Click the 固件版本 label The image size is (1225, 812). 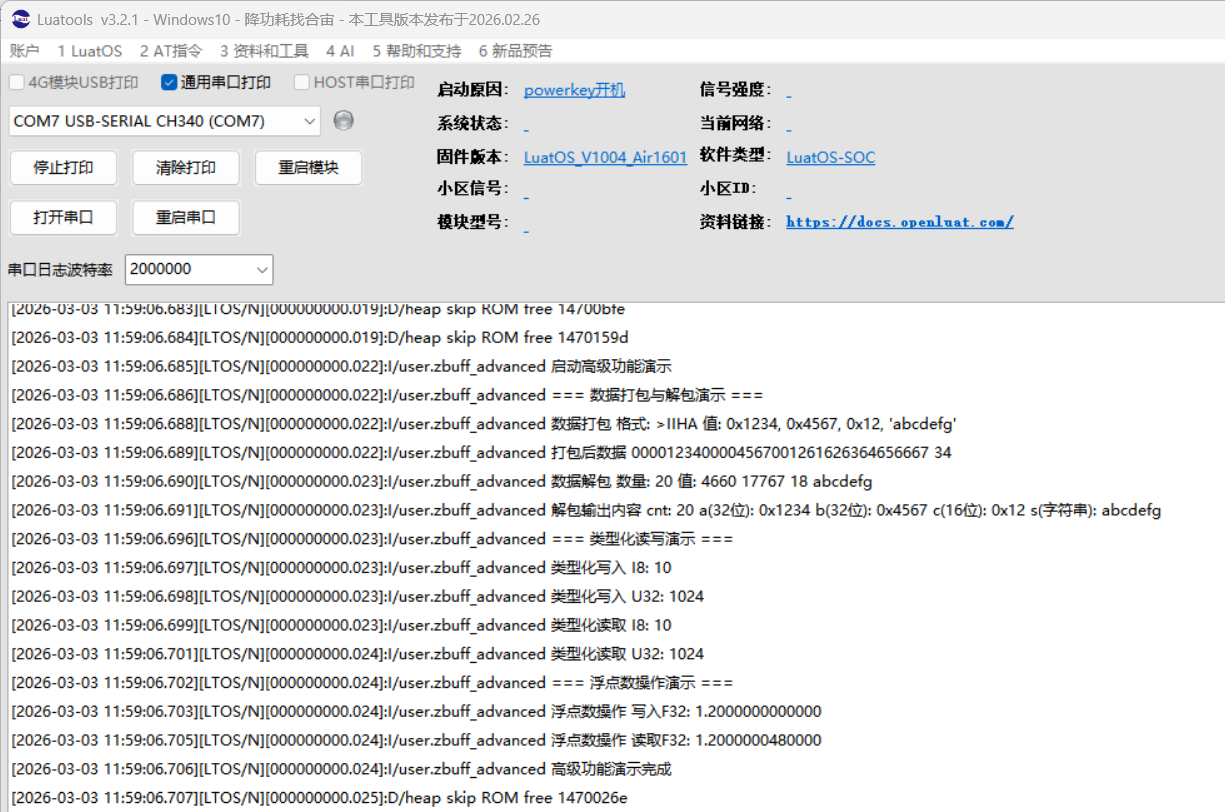click(473, 156)
